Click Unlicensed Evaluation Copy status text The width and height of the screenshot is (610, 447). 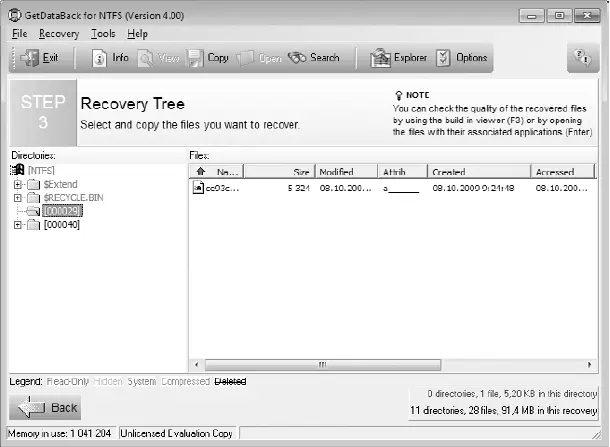[x=176, y=433]
